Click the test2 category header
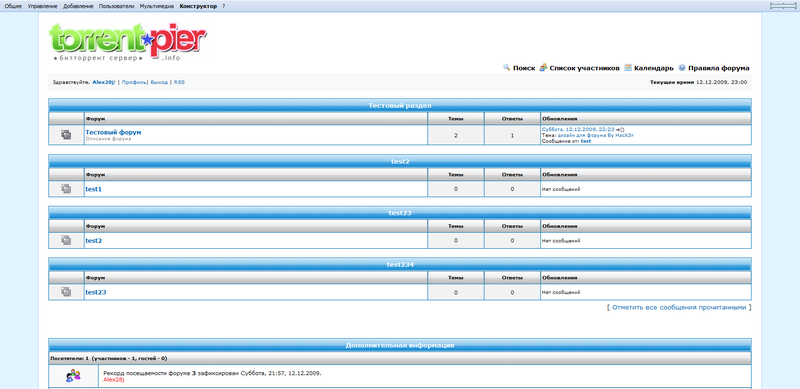Viewport: 800px width, 389px height. [400, 161]
